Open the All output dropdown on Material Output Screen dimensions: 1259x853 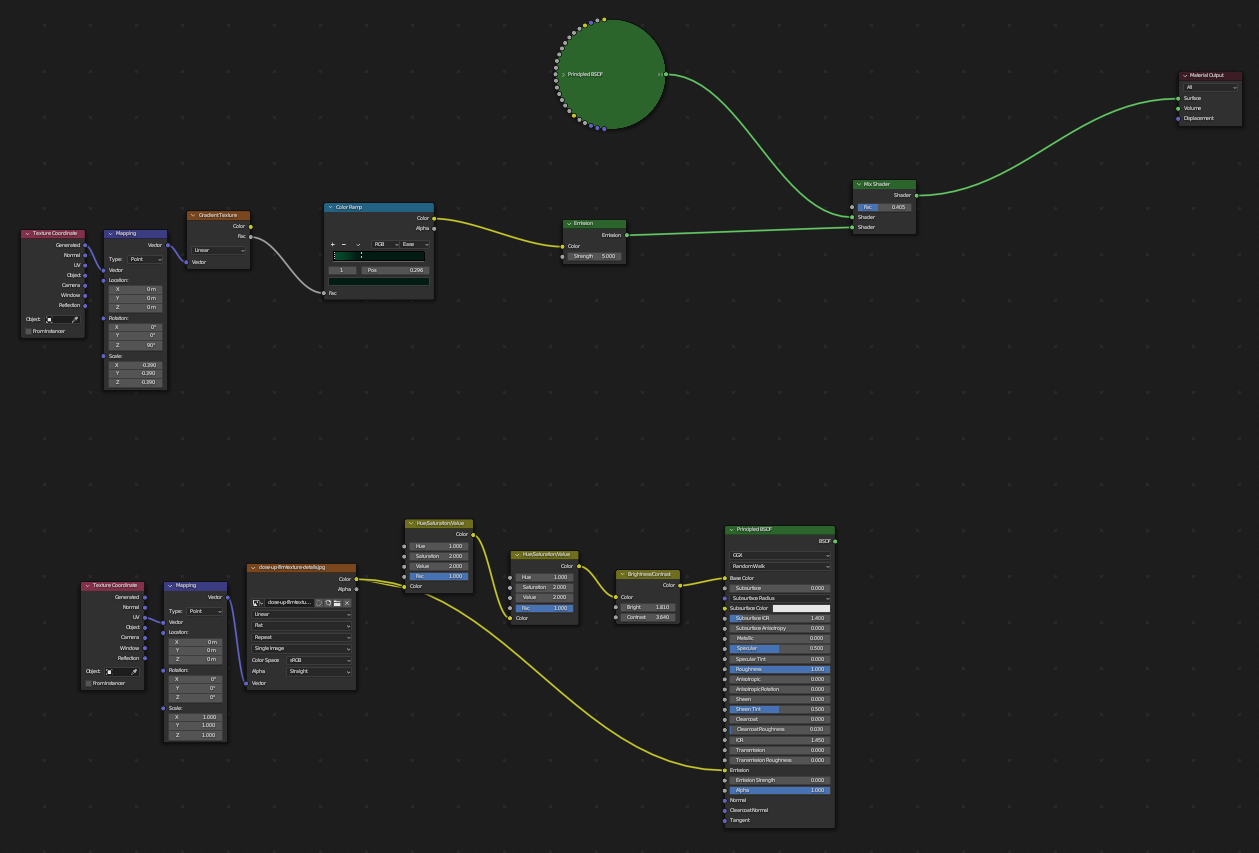tap(1208, 86)
